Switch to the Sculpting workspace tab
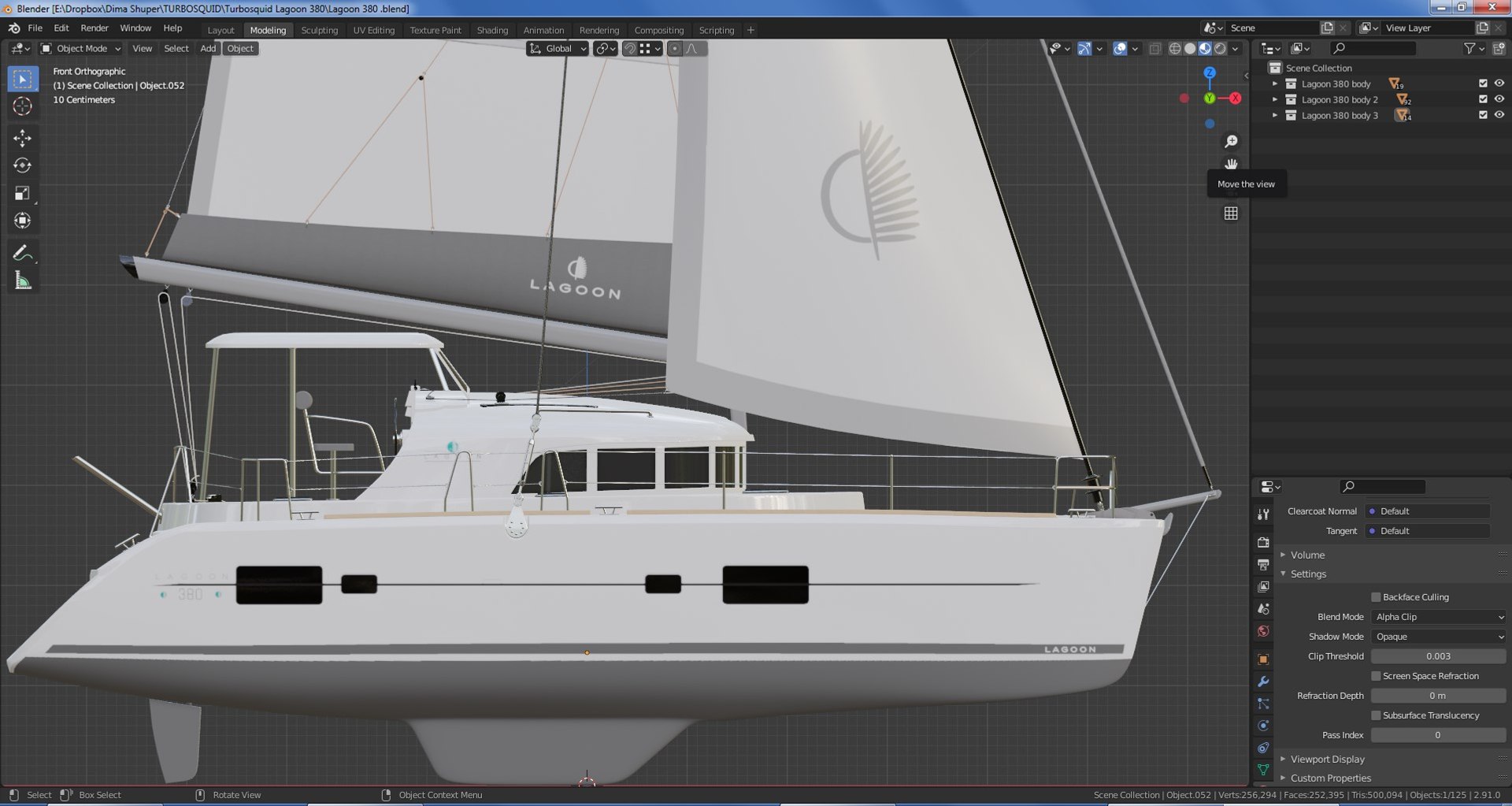 click(x=320, y=30)
